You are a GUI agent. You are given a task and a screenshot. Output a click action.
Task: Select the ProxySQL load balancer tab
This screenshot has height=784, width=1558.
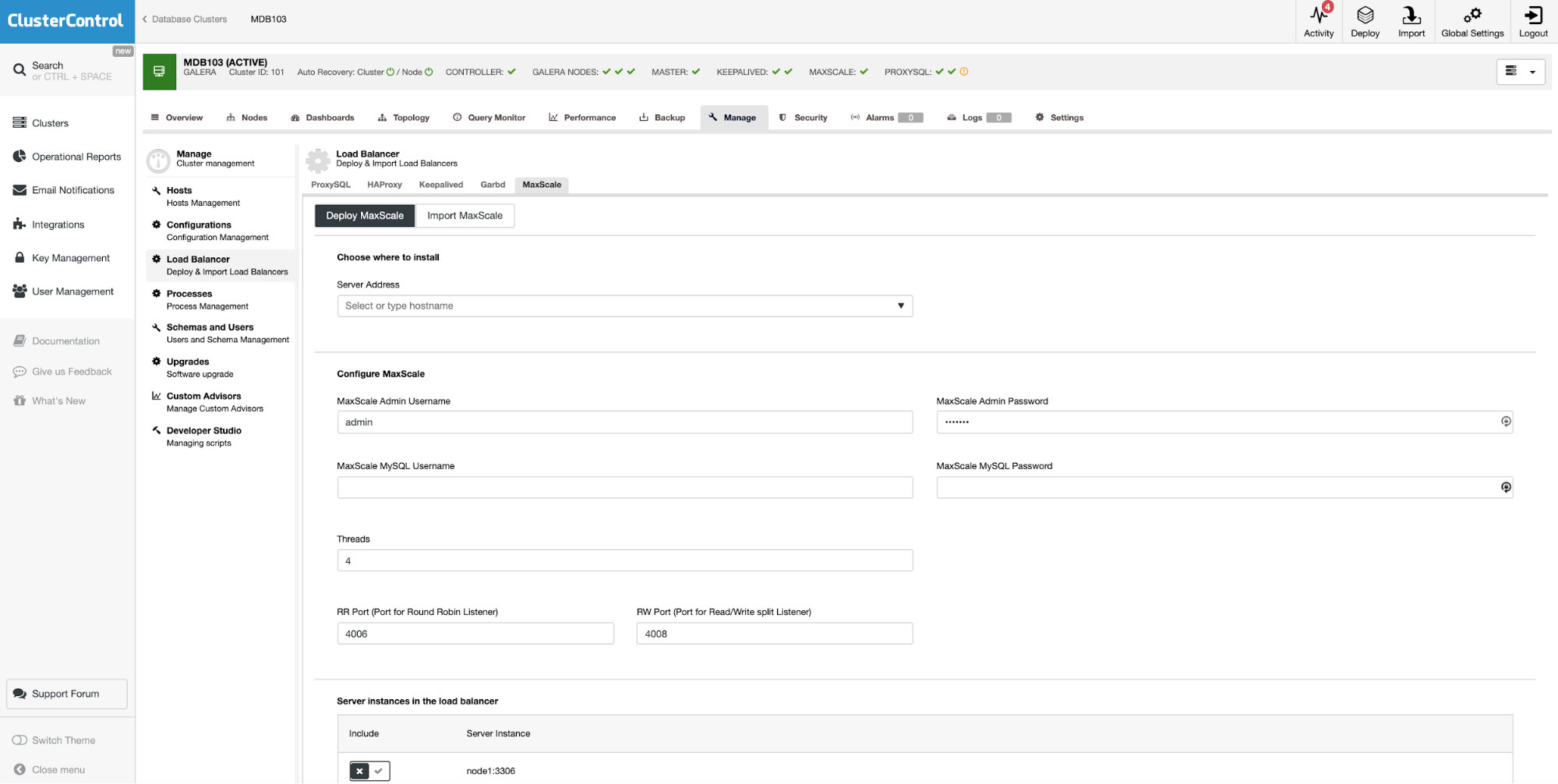coord(330,185)
